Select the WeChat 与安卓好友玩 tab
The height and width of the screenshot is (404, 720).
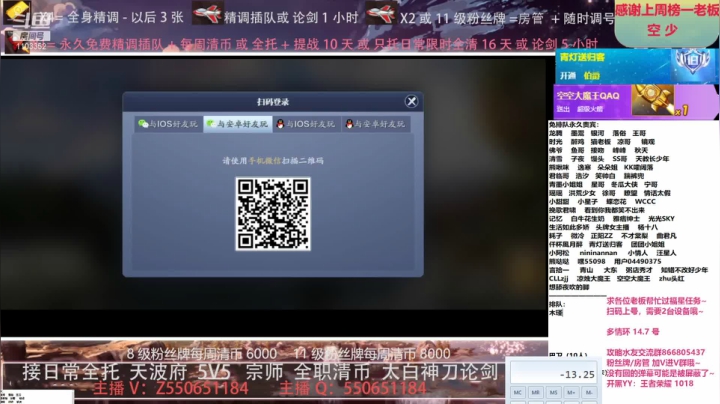(238, 124)
